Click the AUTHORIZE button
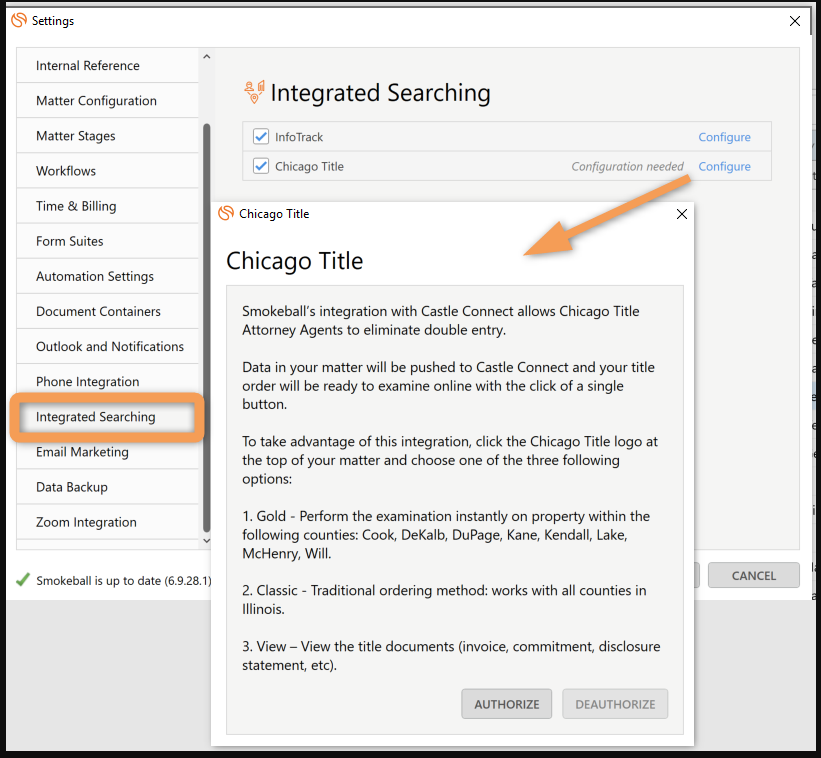This screenshot has width=821, height=758. tap(506, 704)
